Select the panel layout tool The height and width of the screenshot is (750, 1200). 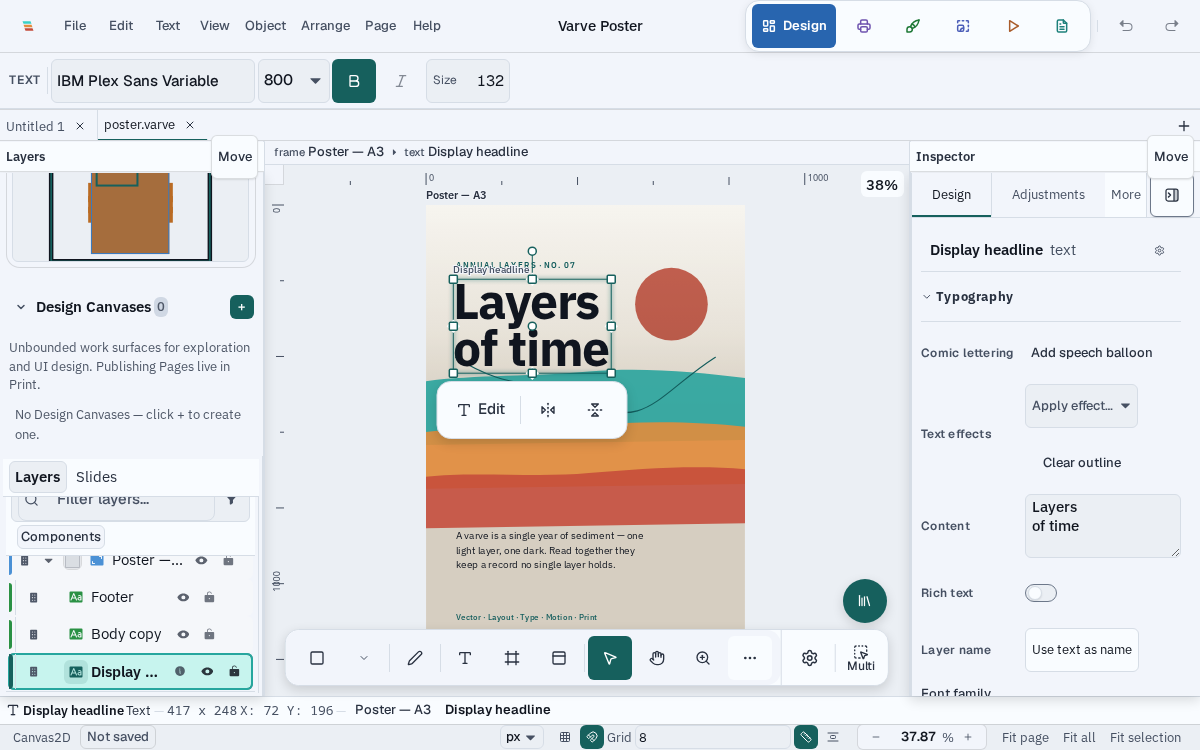[x=559, y=658]
